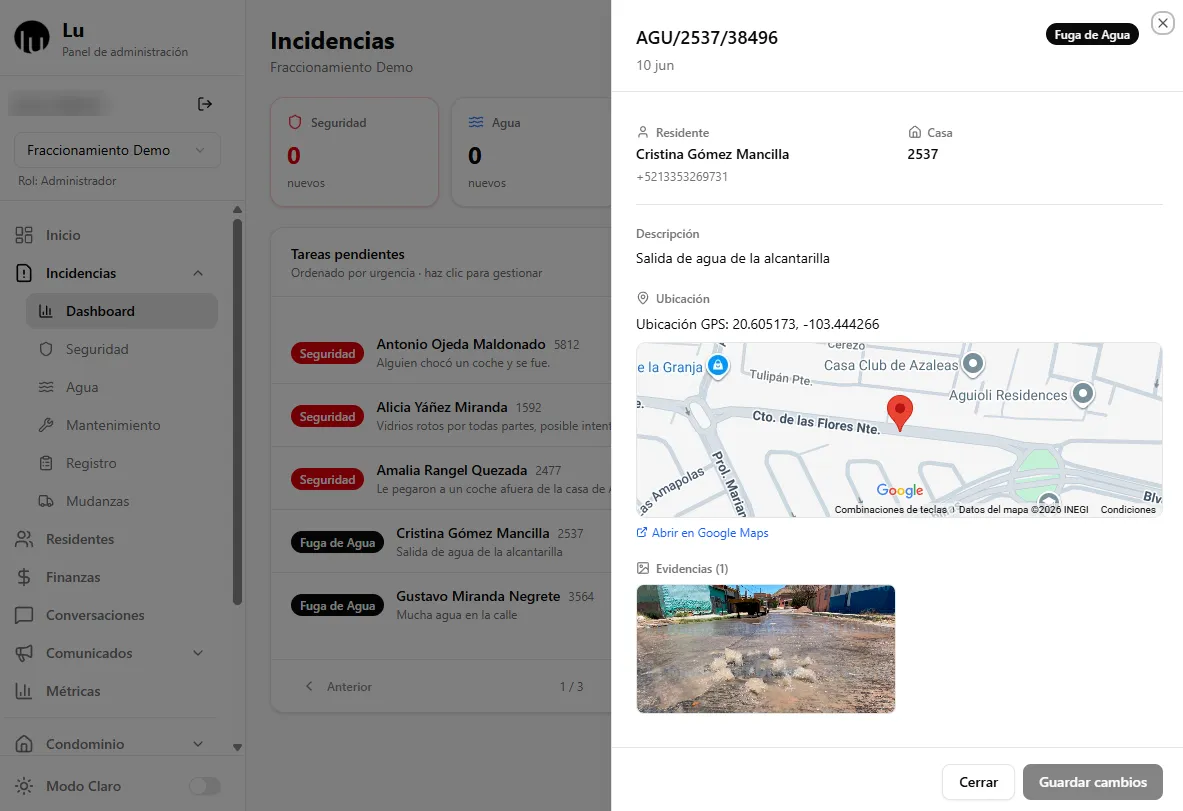The image size is (1183, 811).
Task: Click the Mantenimiento wrench icon
Action: [x=46, y=425]
